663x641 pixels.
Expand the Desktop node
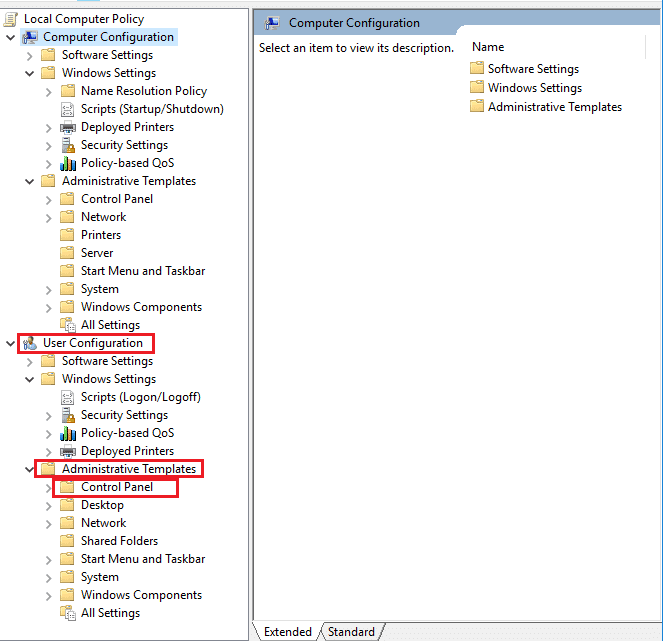coord(49,506)
